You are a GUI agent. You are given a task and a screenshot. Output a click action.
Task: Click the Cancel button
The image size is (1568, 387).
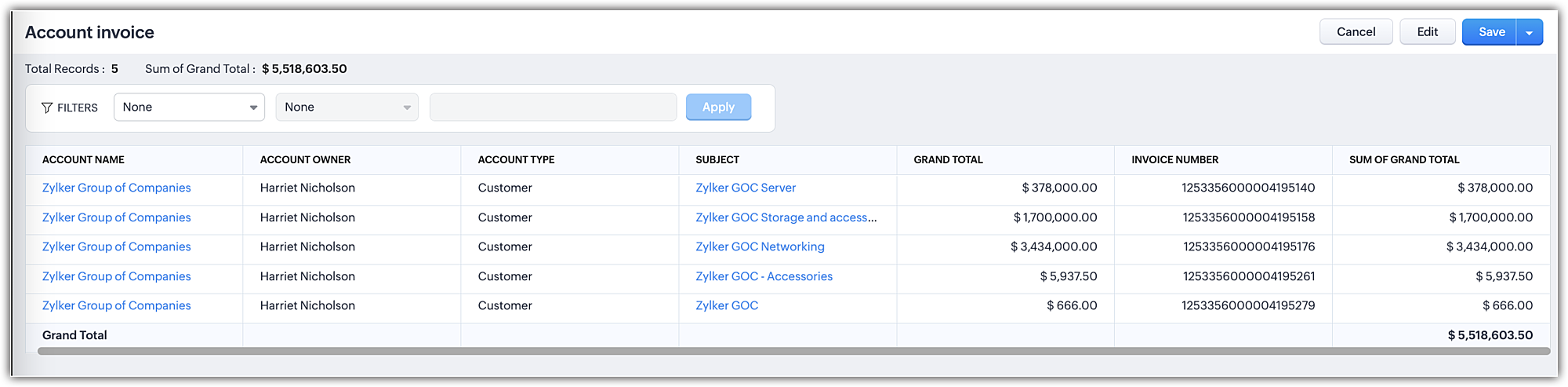tap(1356, 32)
